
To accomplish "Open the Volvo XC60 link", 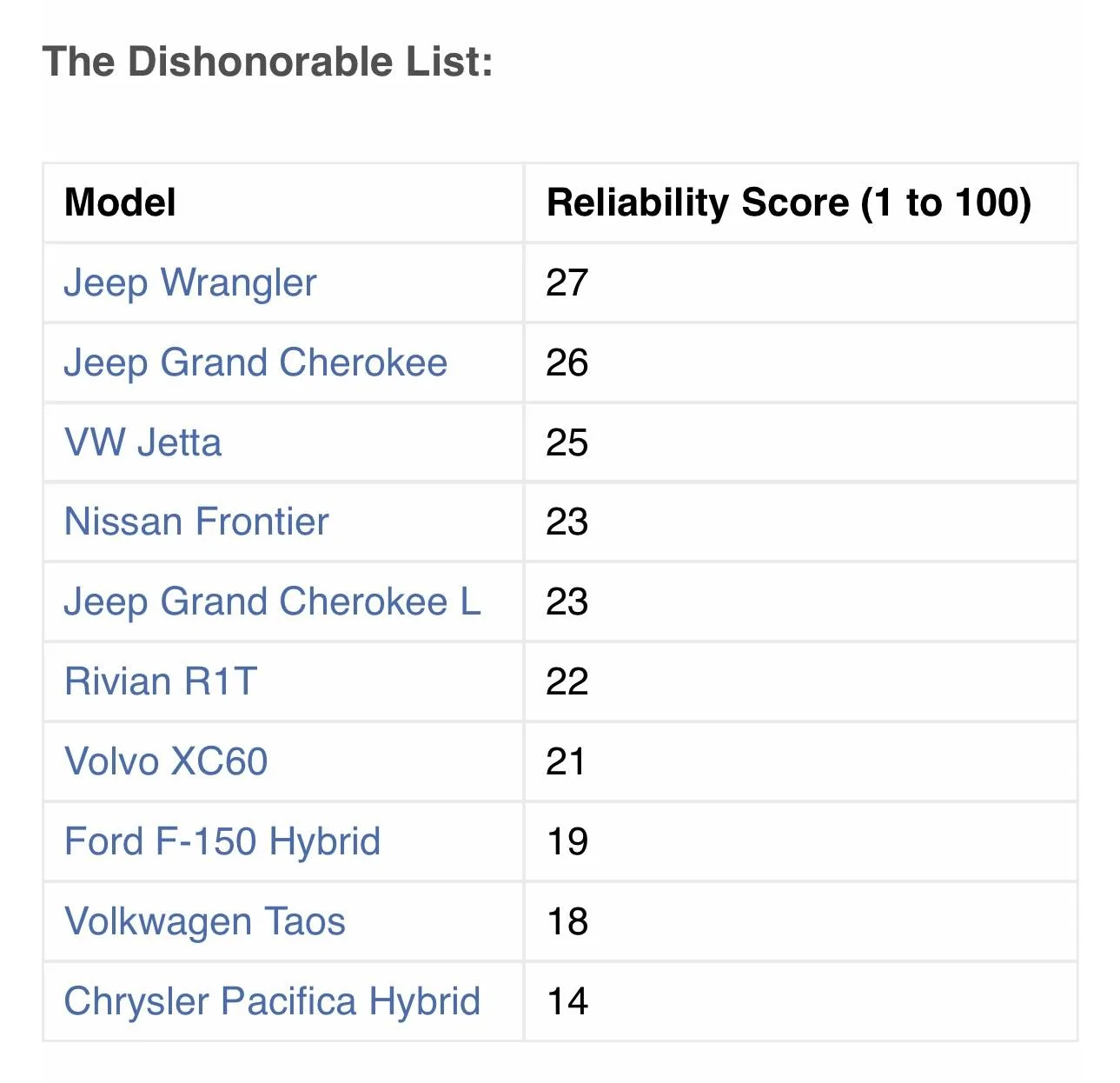I will point(166,762).
